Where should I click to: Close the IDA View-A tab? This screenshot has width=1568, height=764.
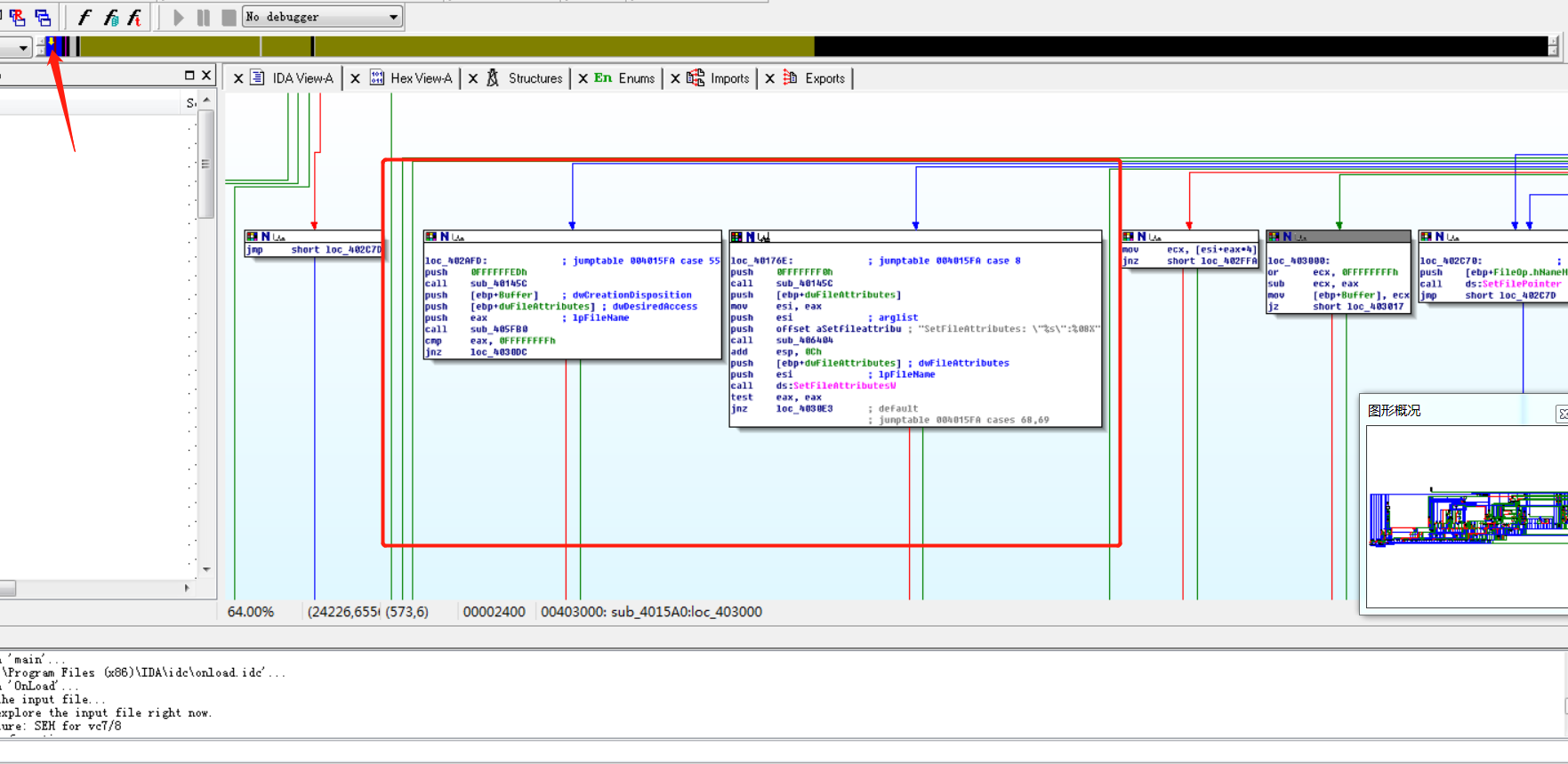tap(238, 78)
